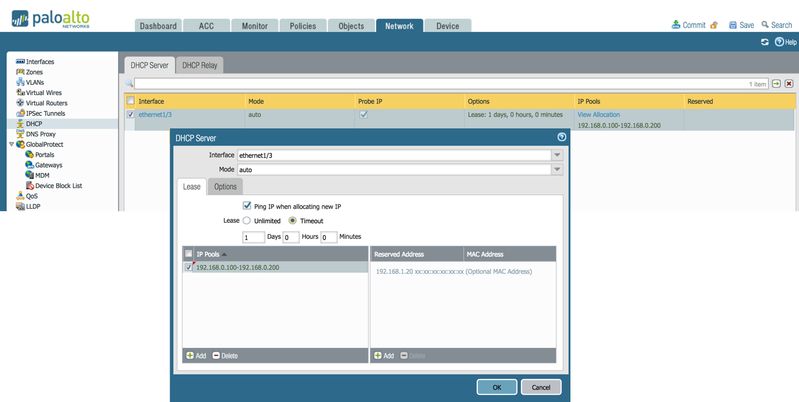The width and height of the screenshot is (799, 402).
Task: Open the Mode dropdown arrow
Action: click(x=557, y=170)
